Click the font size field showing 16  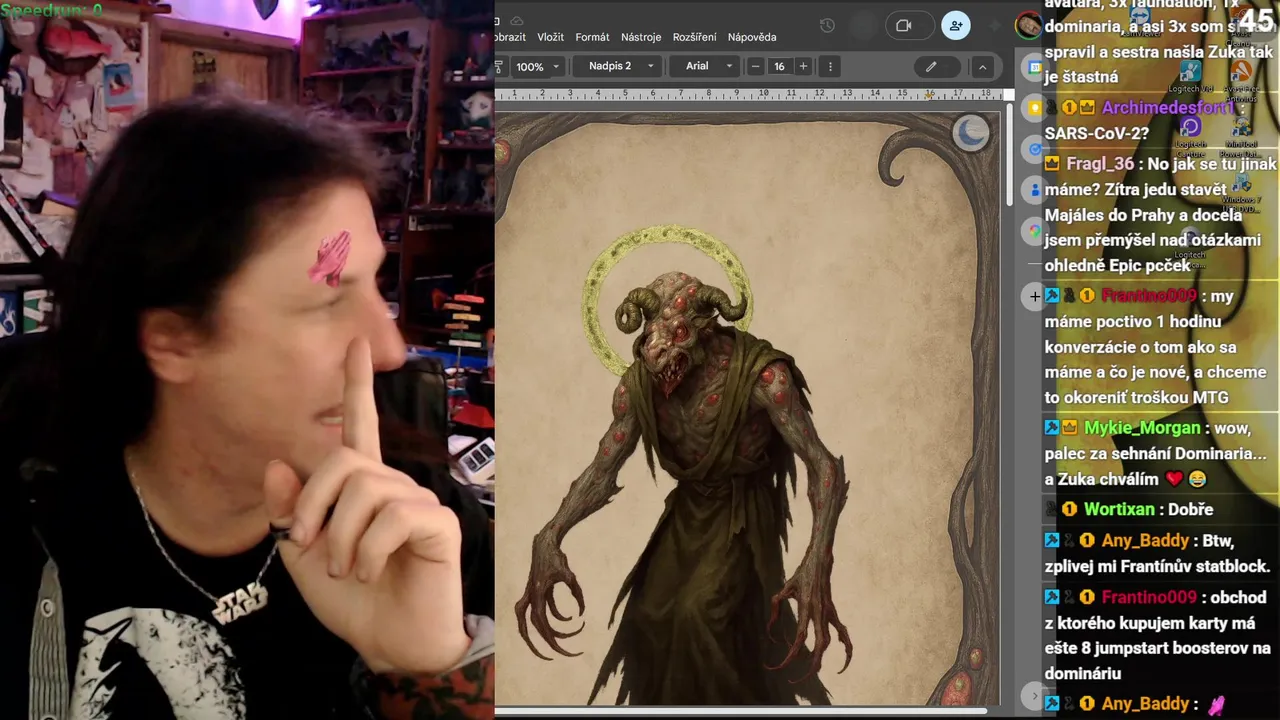coord(779,66)
